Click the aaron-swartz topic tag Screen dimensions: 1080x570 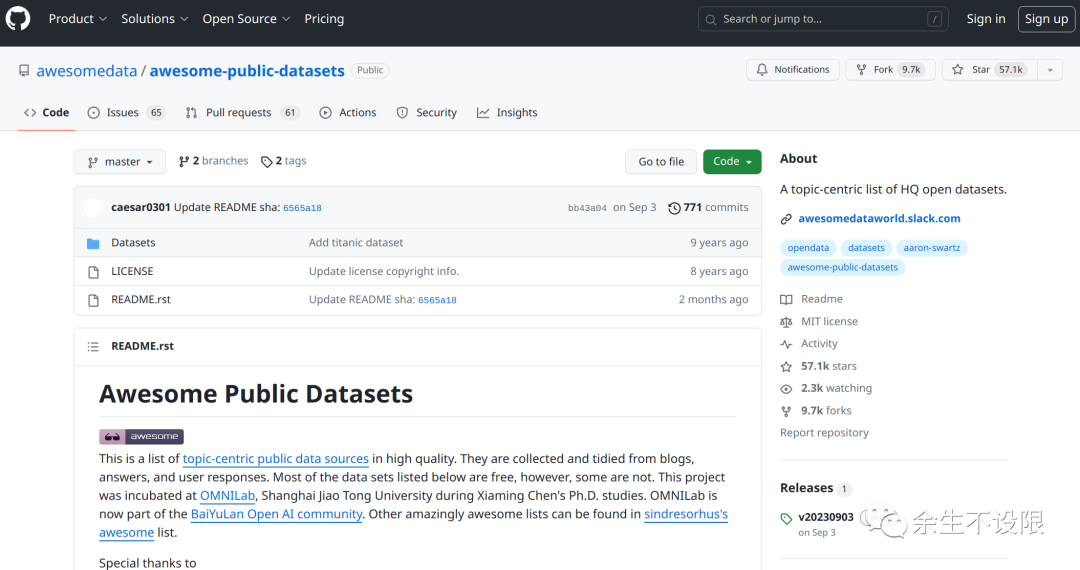pos(931,248)
